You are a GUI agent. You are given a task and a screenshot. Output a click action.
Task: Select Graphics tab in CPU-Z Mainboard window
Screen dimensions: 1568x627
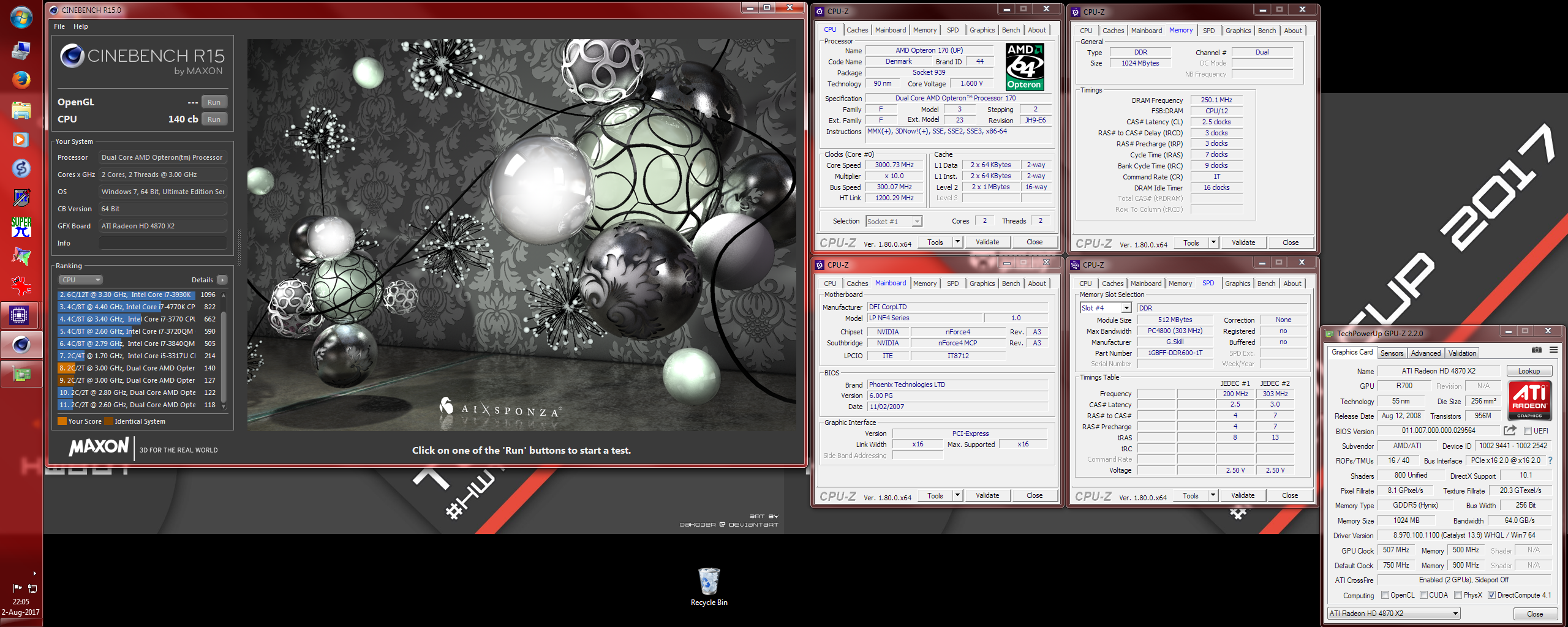982,283
